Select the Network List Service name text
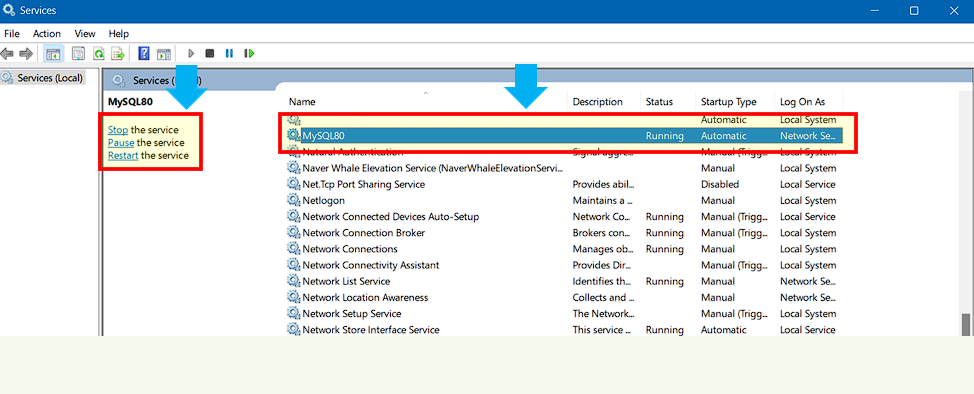Image resolution: width=974 pixels, height=394 pixels. [346, 281]
